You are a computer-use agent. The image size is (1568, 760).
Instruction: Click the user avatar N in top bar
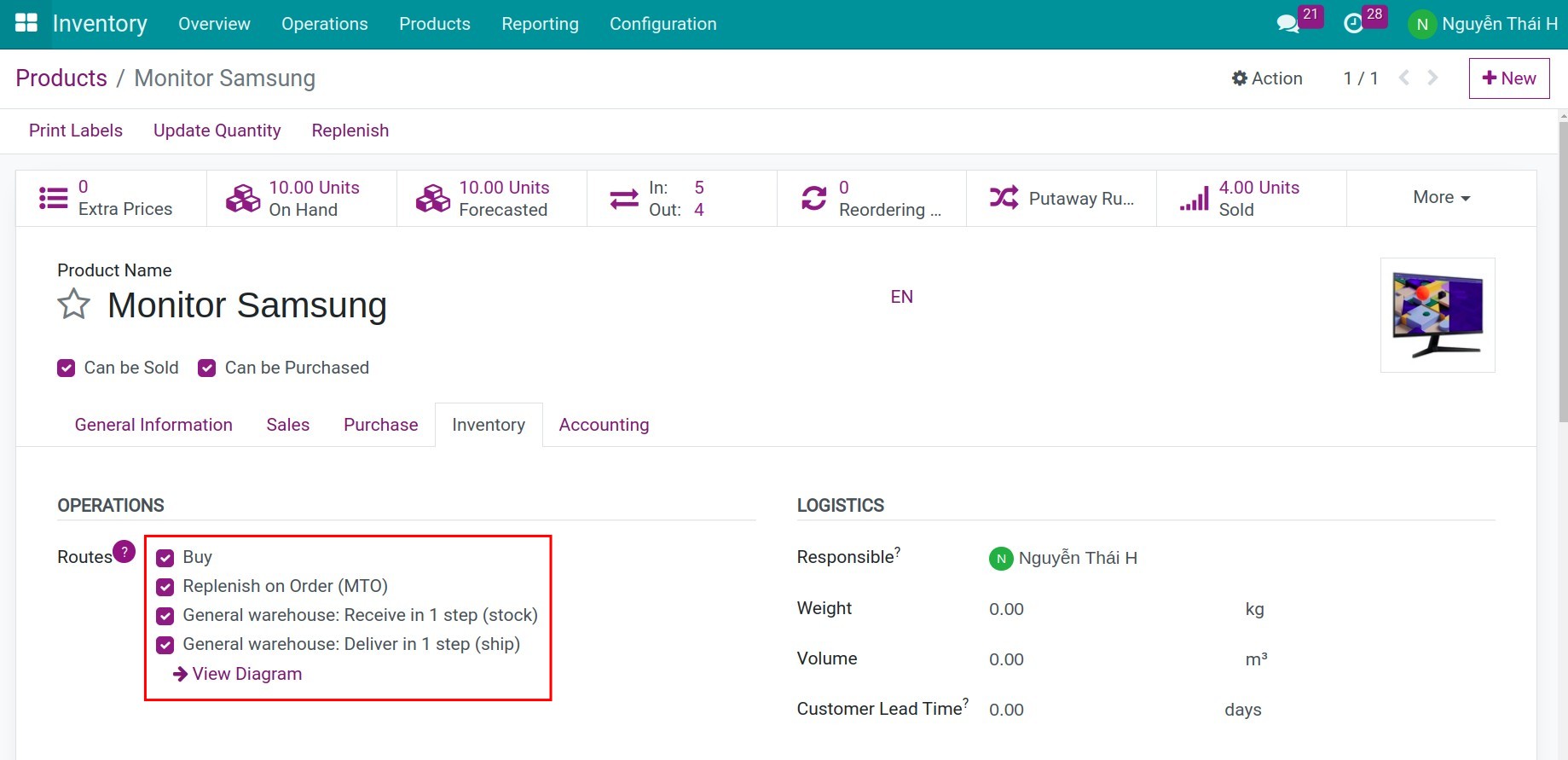click(x=1422, y=25)
